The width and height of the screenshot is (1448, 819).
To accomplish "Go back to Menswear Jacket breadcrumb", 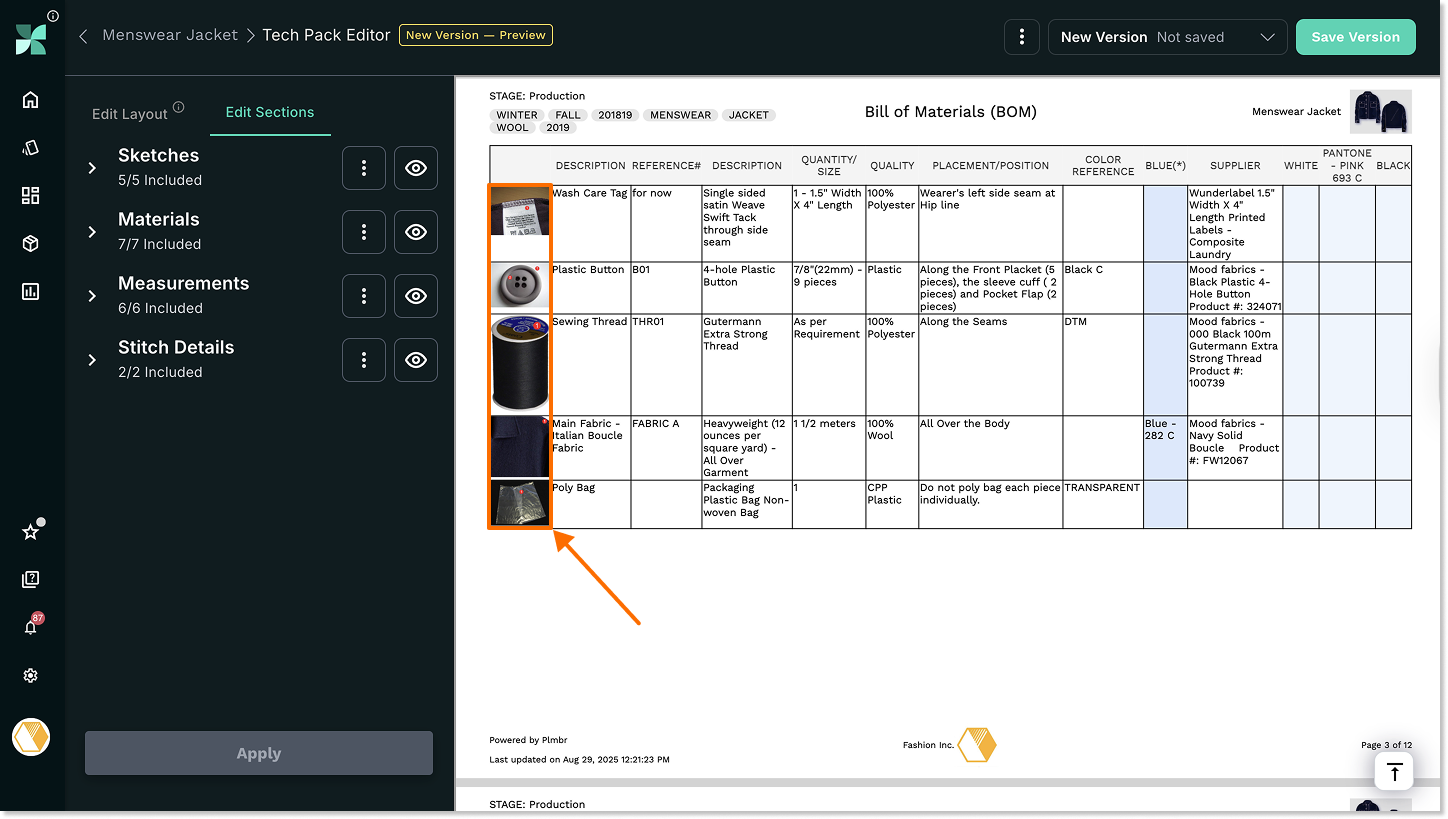I will click(170, 35).
